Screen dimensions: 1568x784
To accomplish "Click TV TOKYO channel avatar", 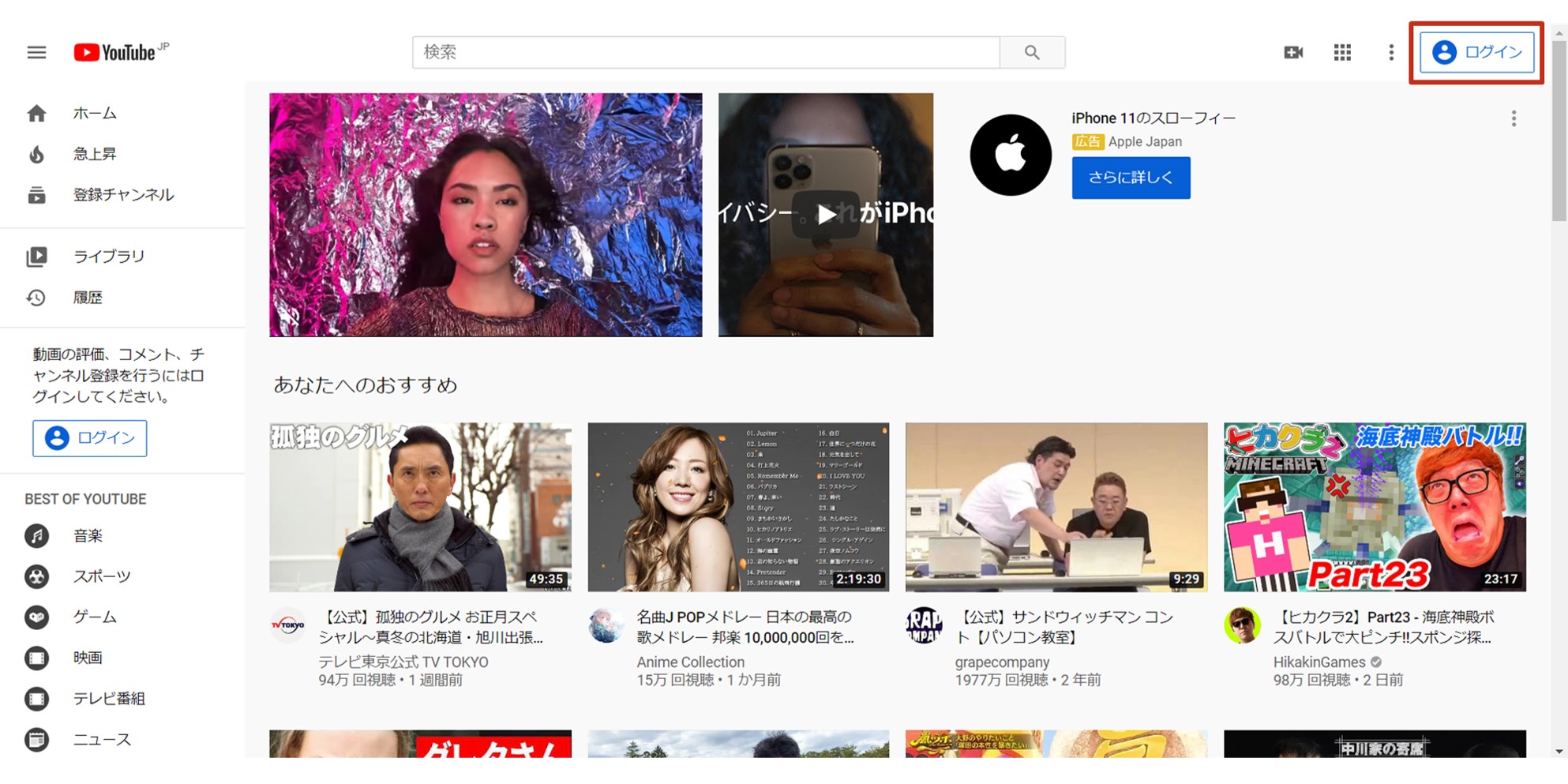I will (x=287, y=625).
